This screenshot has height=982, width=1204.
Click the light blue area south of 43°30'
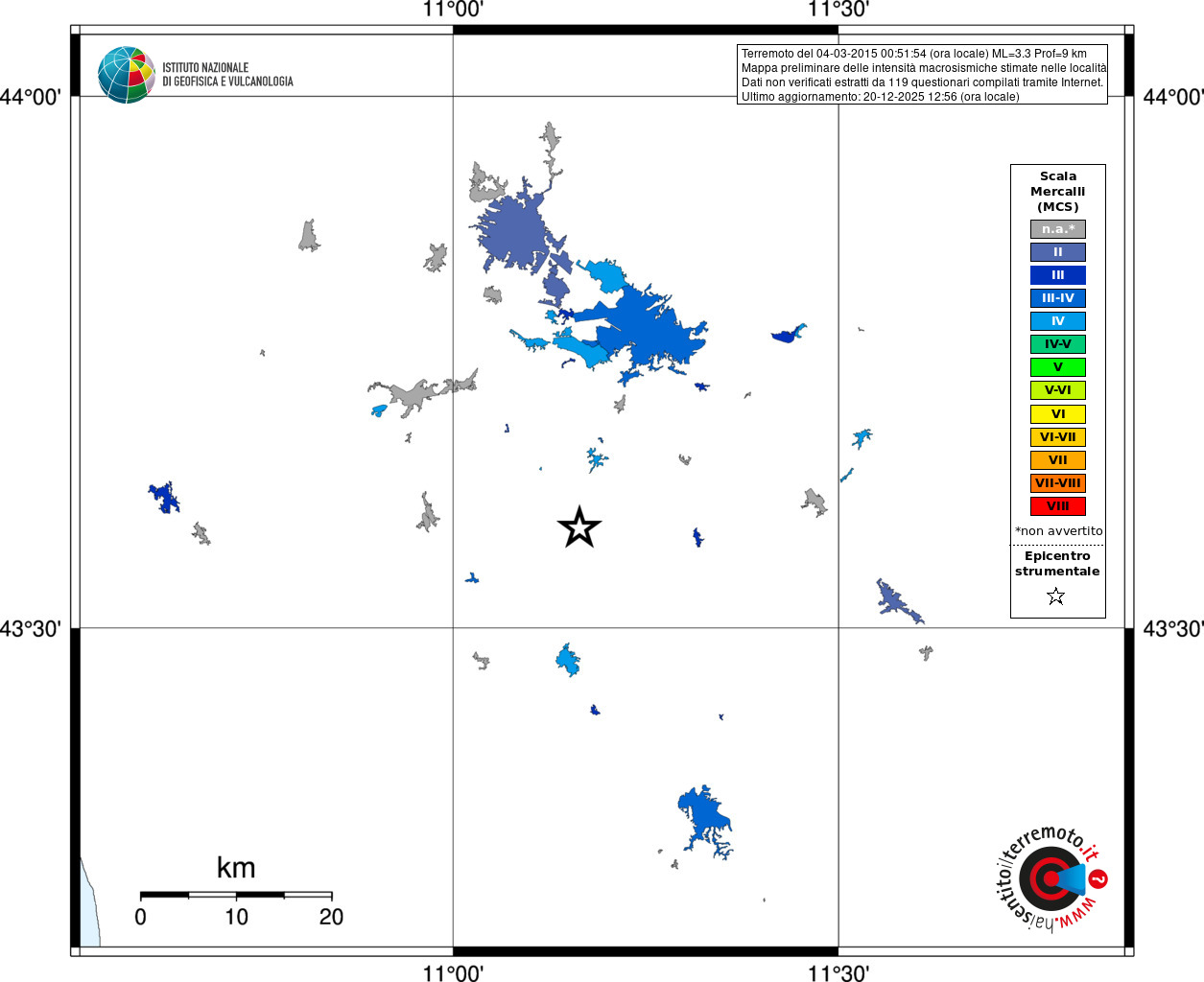coord(568,660)
